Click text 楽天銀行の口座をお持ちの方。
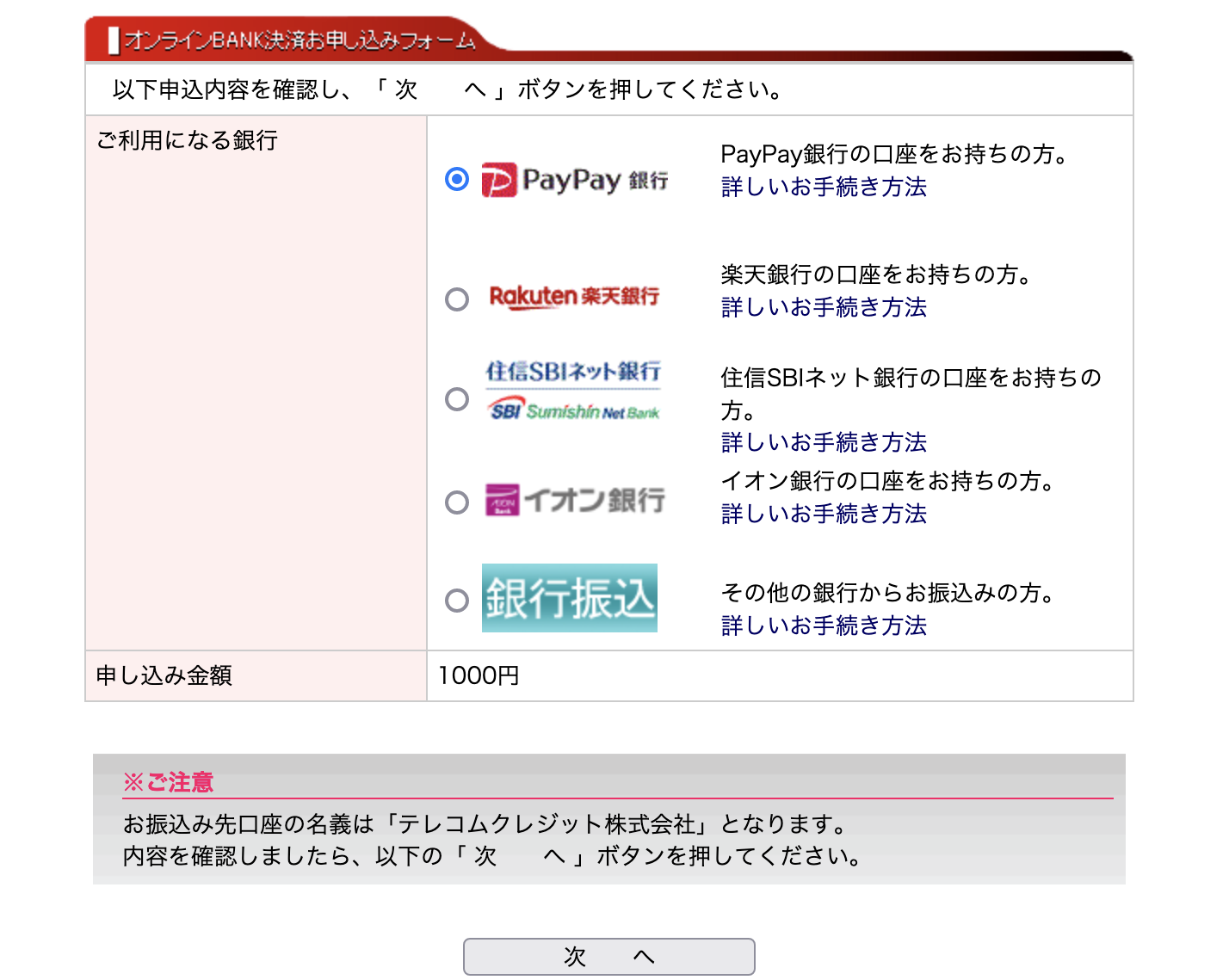This screenshot has width=1229, height=980. pos(879,274)
